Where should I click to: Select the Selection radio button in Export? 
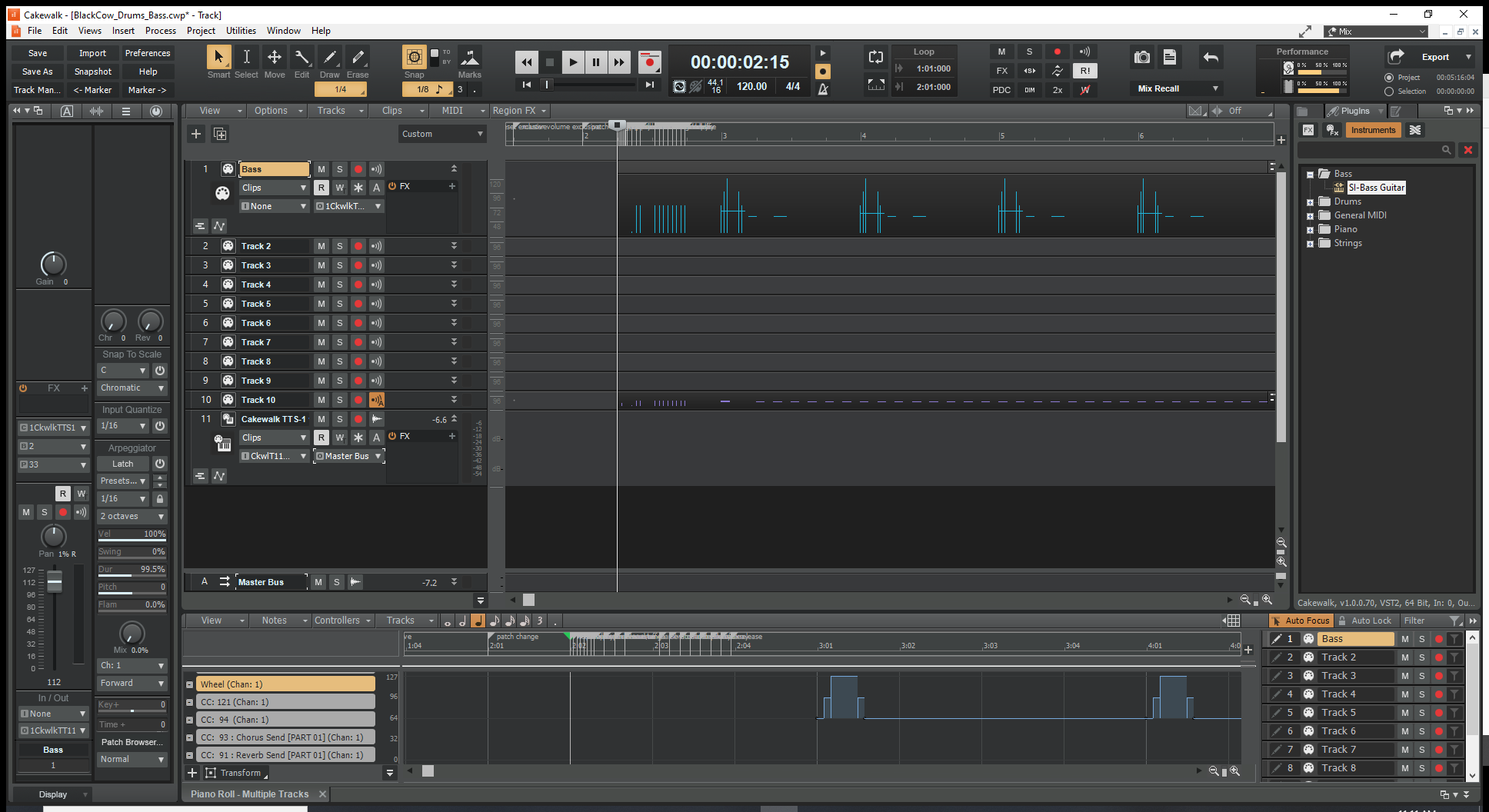click(x=1389, y=92)
